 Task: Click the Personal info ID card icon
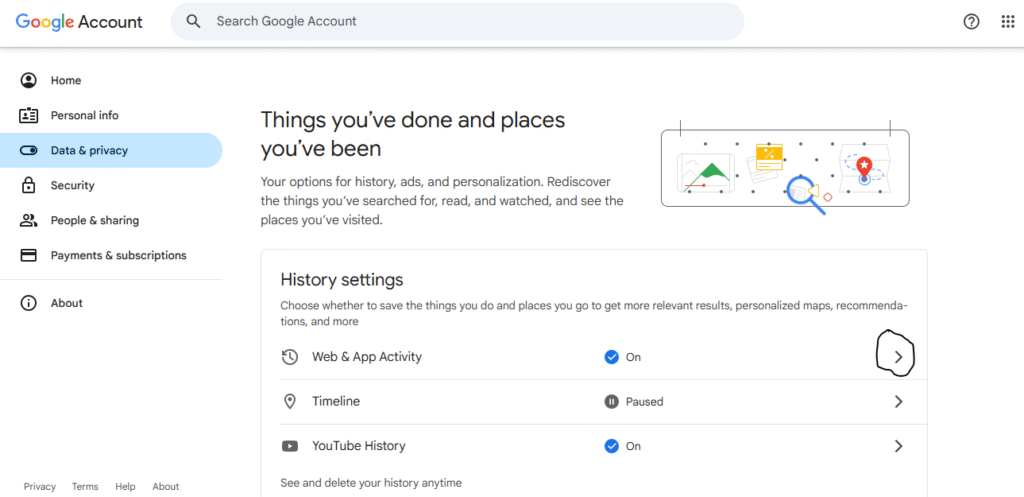pos(29,116)
